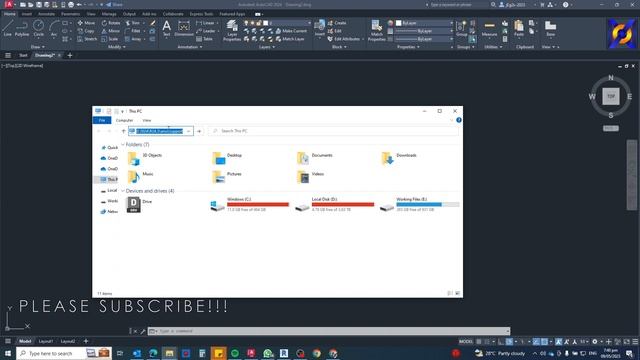This screenshot has width=640, height=360.
Task: Open the Express Tools ribbon tab
Action: point(201,14)
